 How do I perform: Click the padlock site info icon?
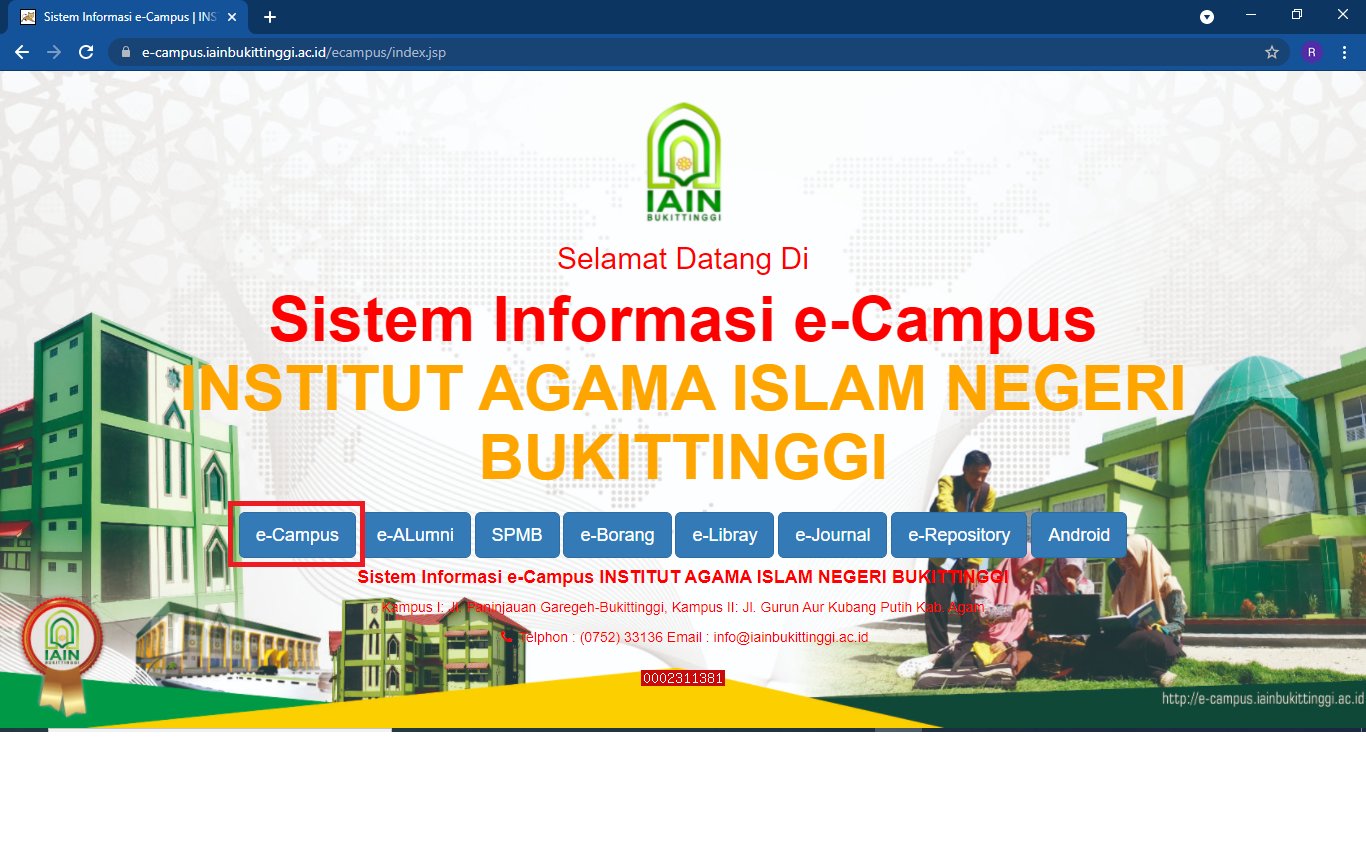point(126,52)
